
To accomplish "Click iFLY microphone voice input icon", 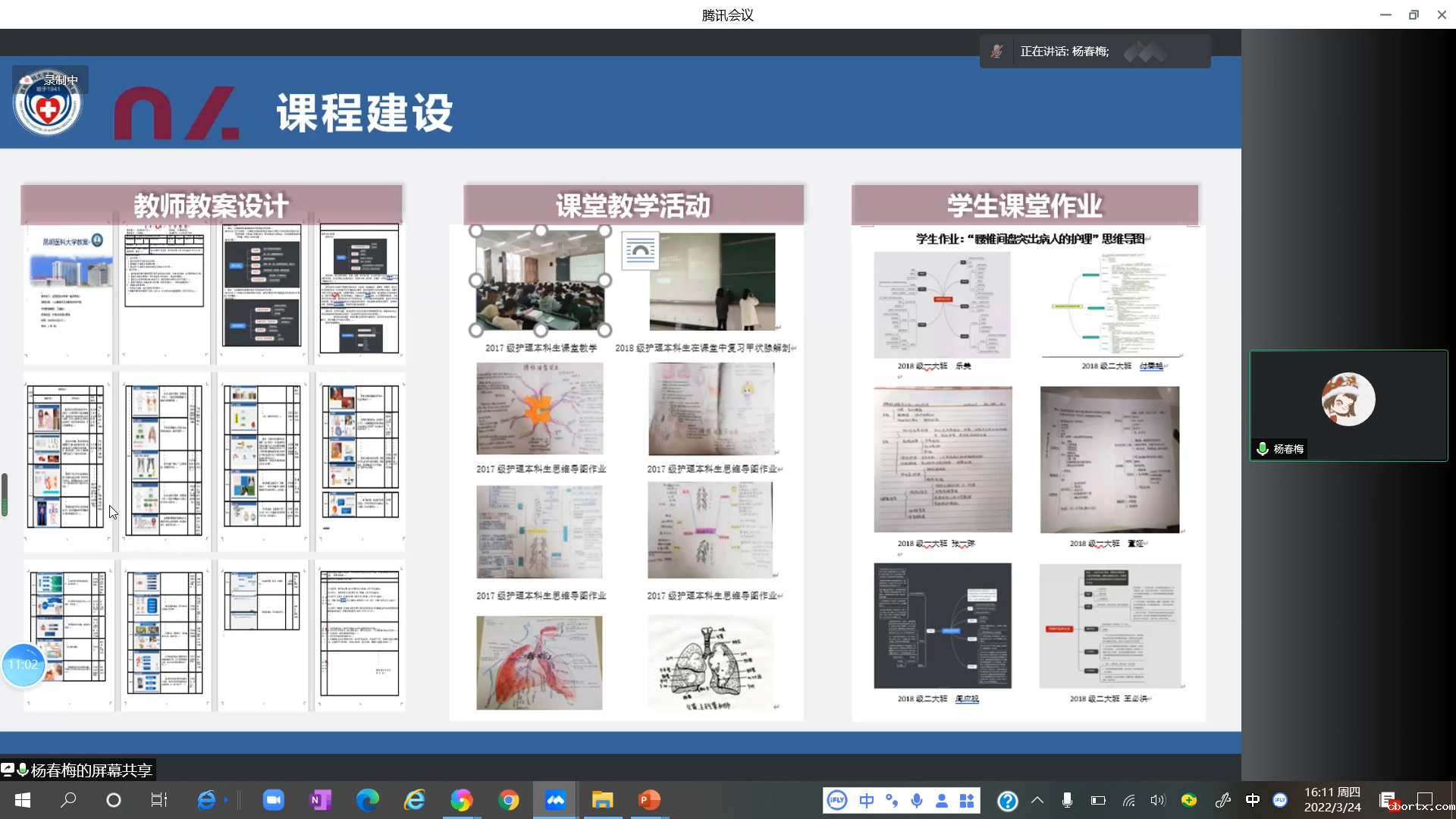I will pos(917,800).
